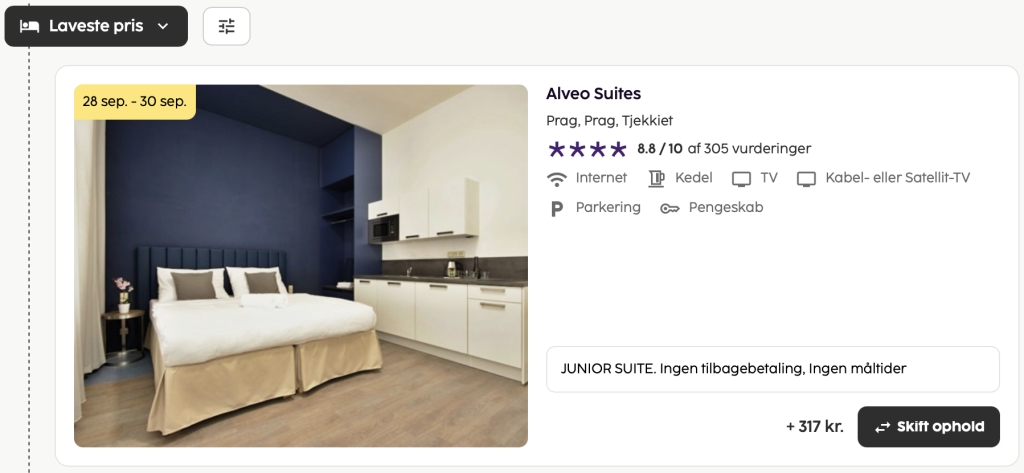Open the Alveo Suites hotel title
1024x473 pixels.
click(x=593, y=93)
